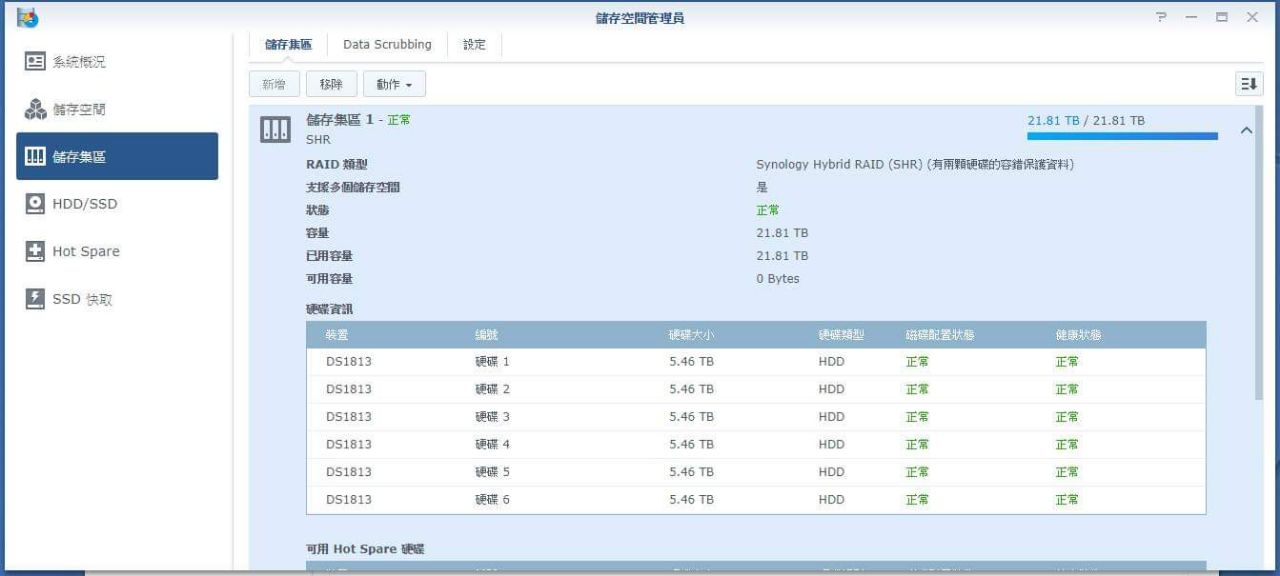Open the 動作 action dropdown
The image size is (1280, 576).
394,85
